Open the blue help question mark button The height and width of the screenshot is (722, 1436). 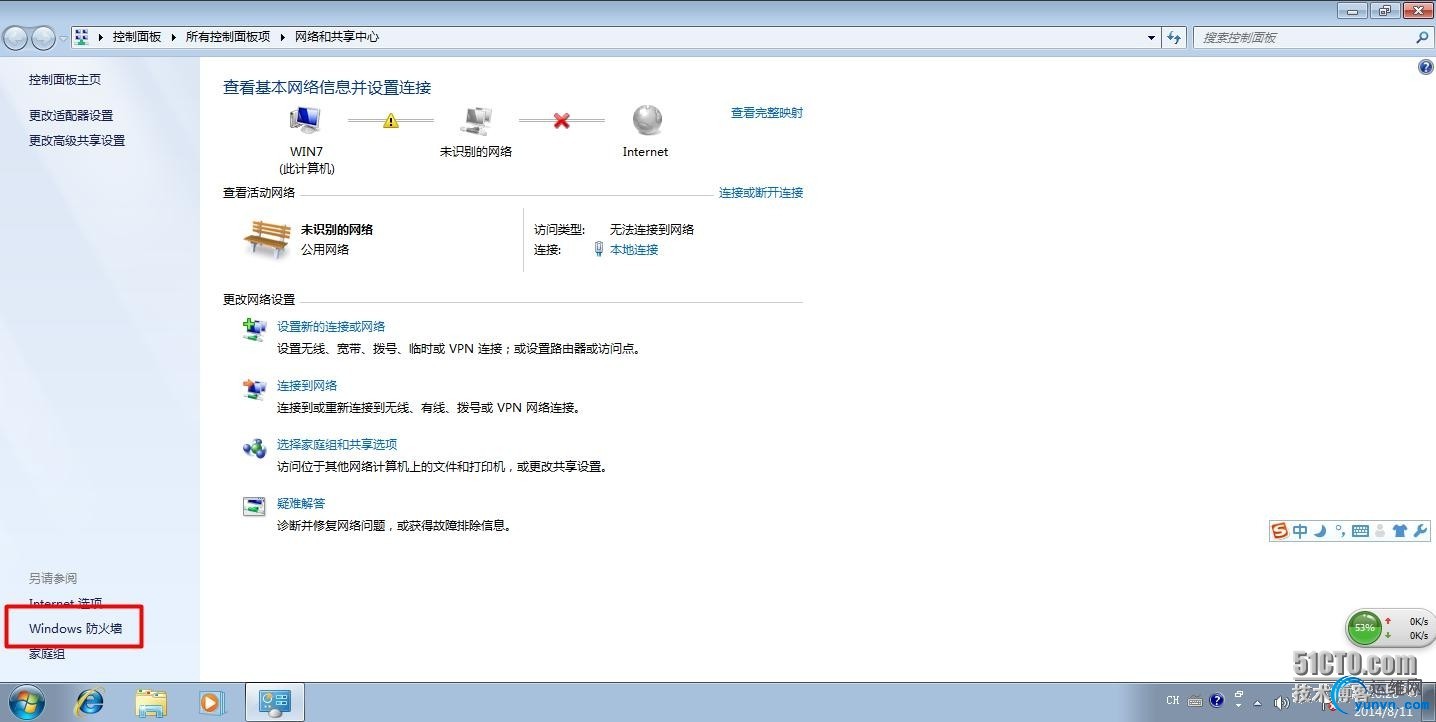tap(1426, 67)
